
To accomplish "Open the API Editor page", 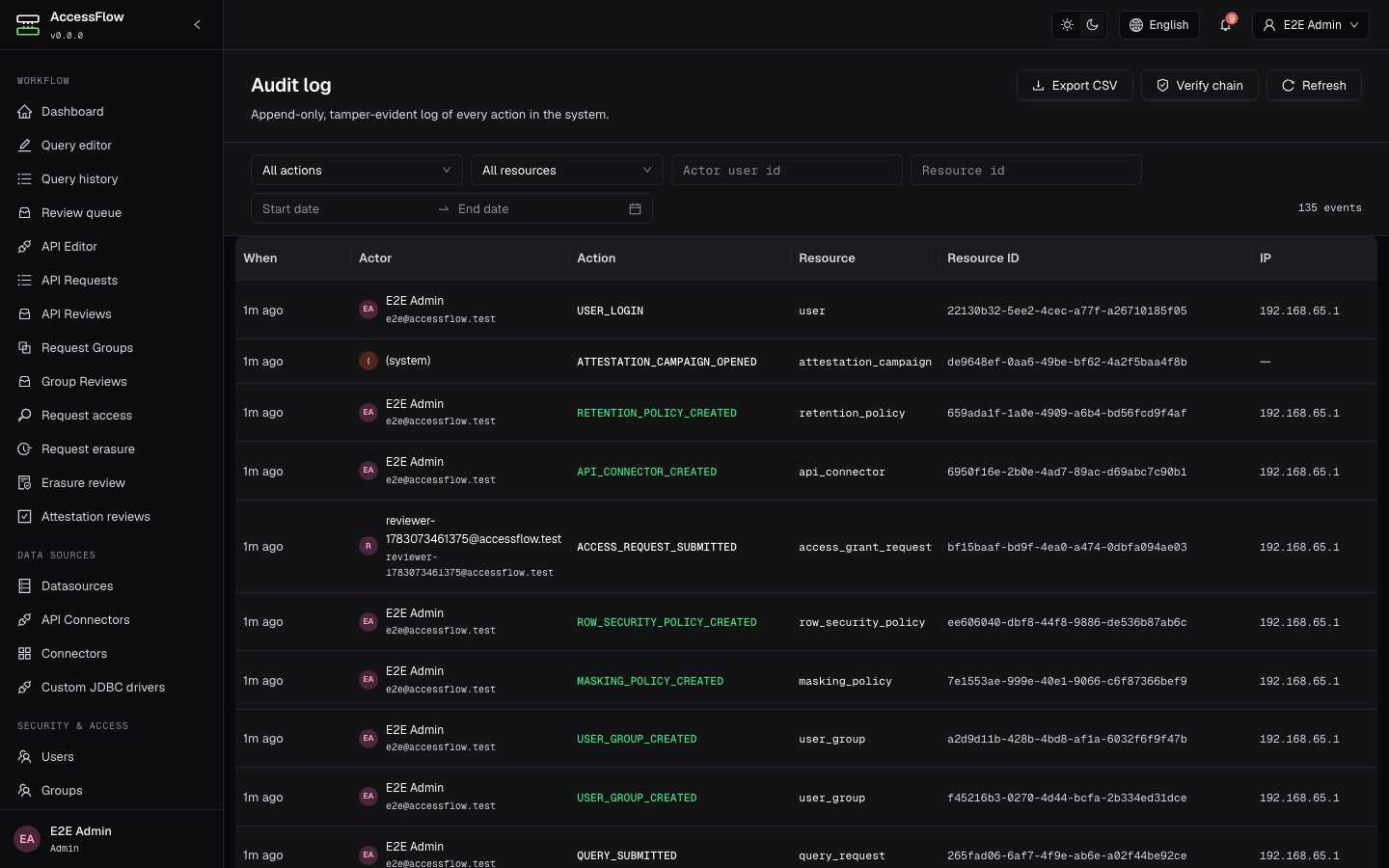I will [111, 247].
